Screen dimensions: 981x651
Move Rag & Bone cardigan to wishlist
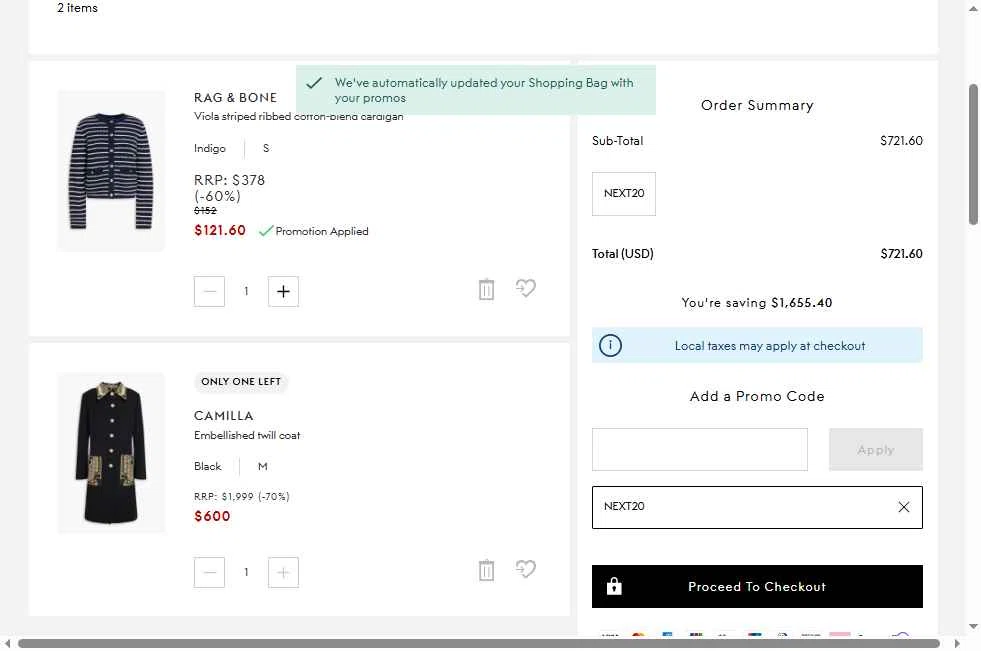(526, 289)
